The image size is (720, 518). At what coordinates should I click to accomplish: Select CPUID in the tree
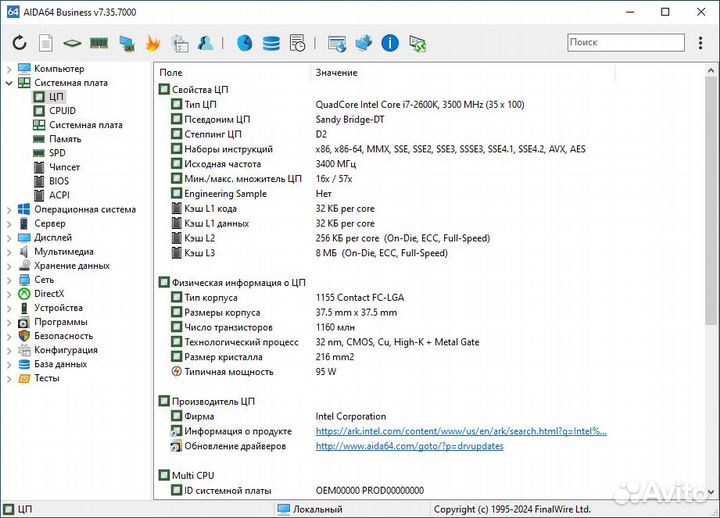click(55, 111)
